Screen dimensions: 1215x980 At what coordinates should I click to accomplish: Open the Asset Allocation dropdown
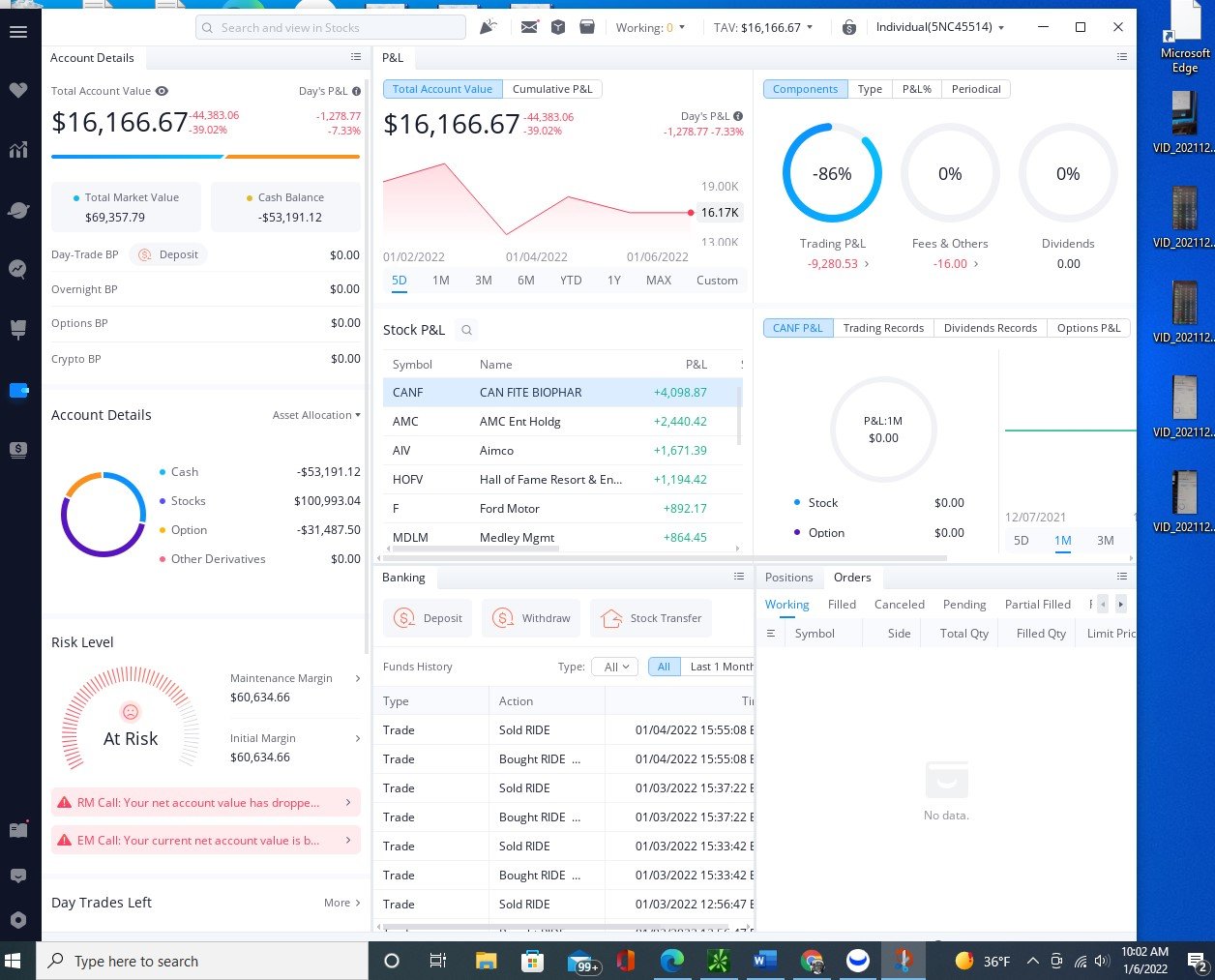pos(316,415)
